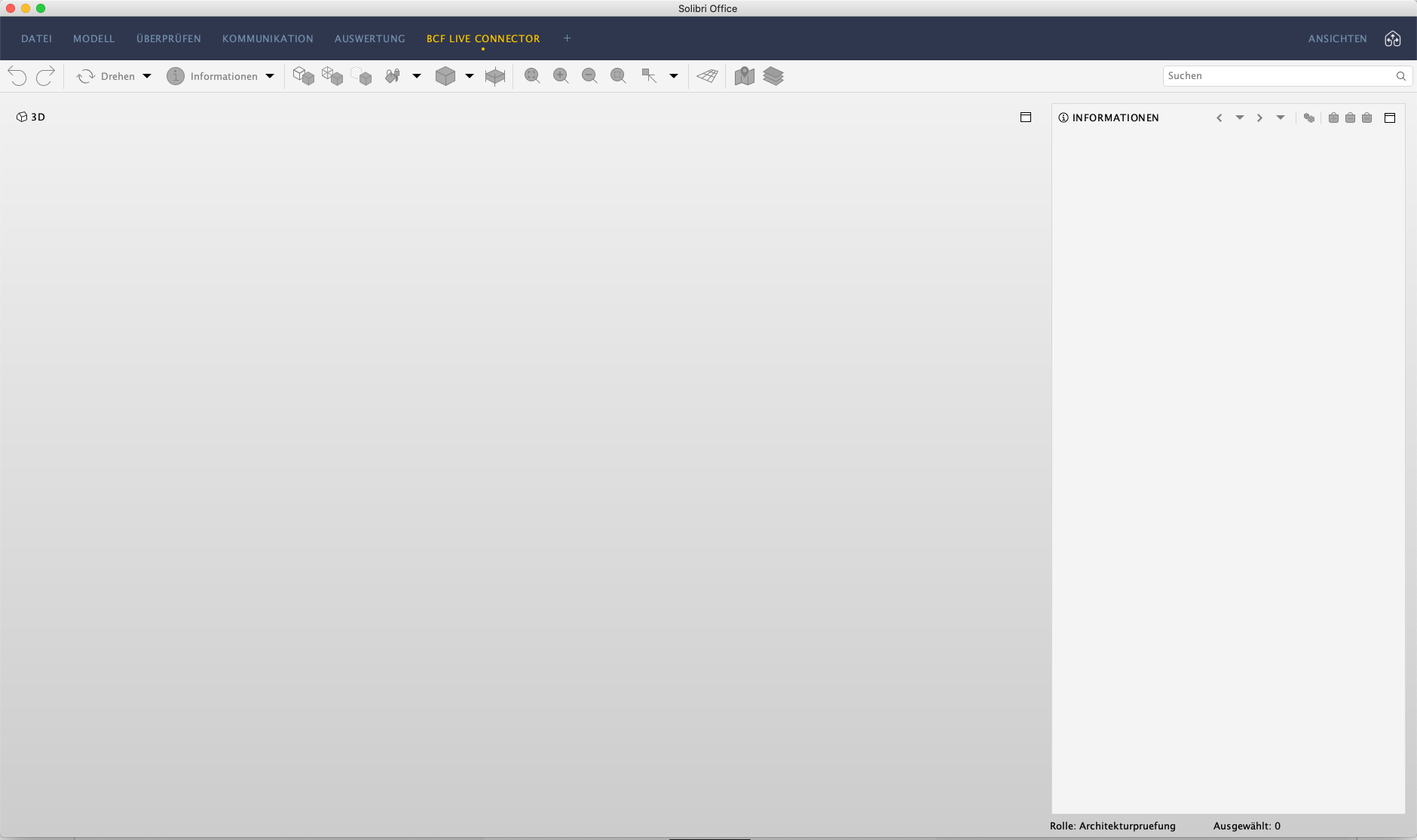Switch to the ÜBERPRÜFEN tab
This screenshot has height=840, width=1417.
click(x=169, y=38)
